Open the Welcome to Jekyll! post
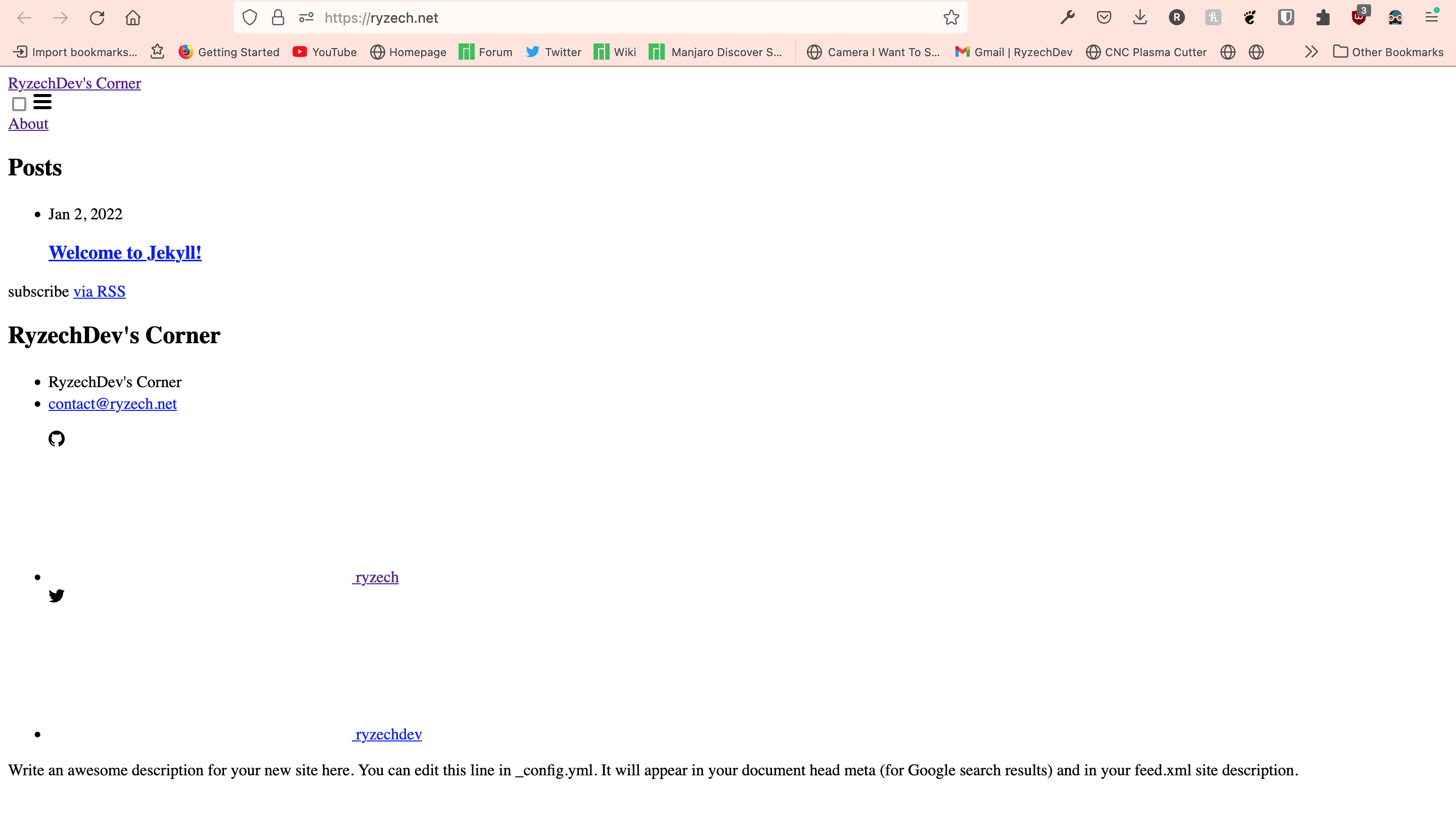The image size is (1456, 838). pyautogui.click(x=124, y=252)
